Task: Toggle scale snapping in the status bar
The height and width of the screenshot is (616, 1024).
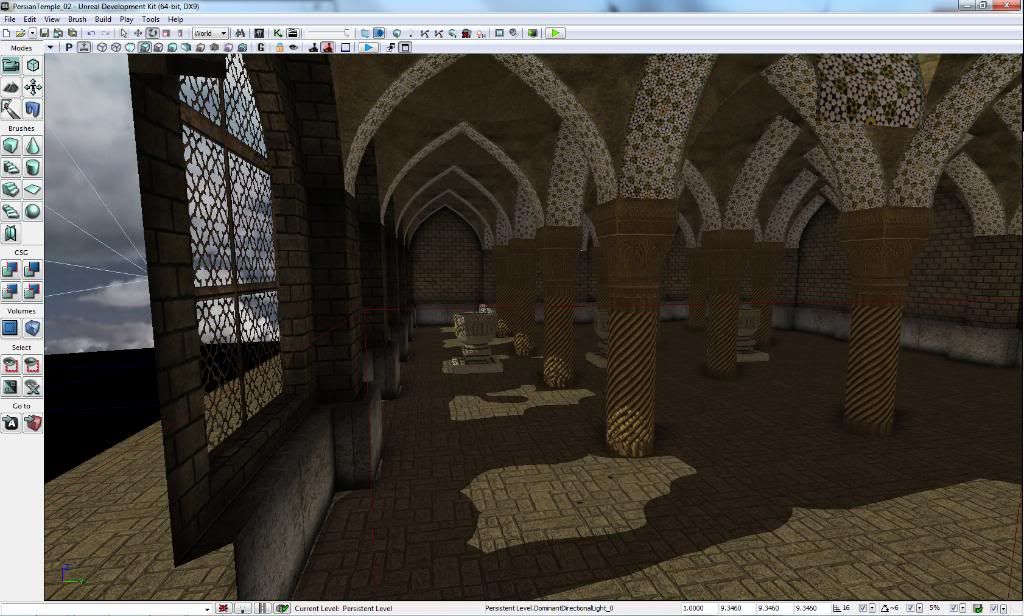Action: (x=954, y=606)
